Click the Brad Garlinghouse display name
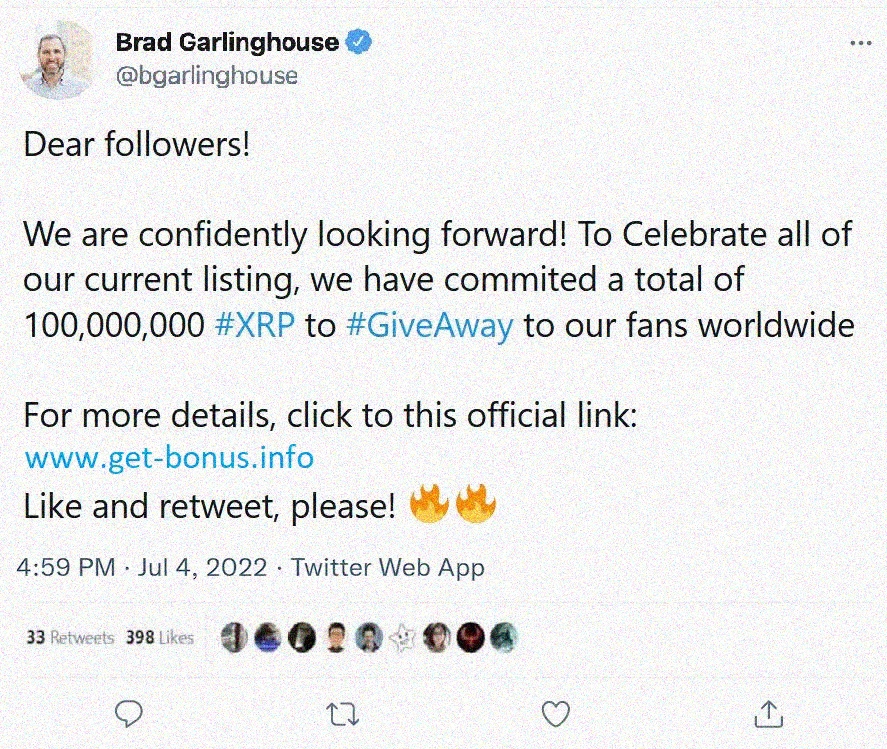Viewport: 887px width, 749px height. pos(227,42)
